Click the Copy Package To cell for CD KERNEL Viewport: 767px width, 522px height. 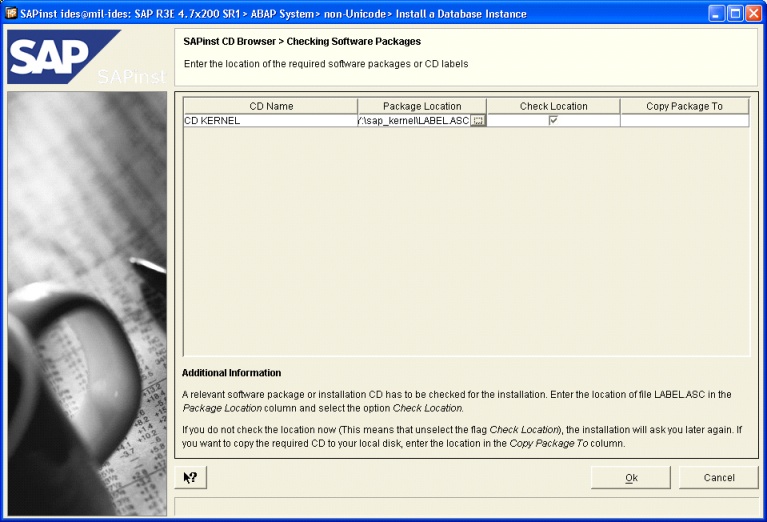(x=684, y=121)
